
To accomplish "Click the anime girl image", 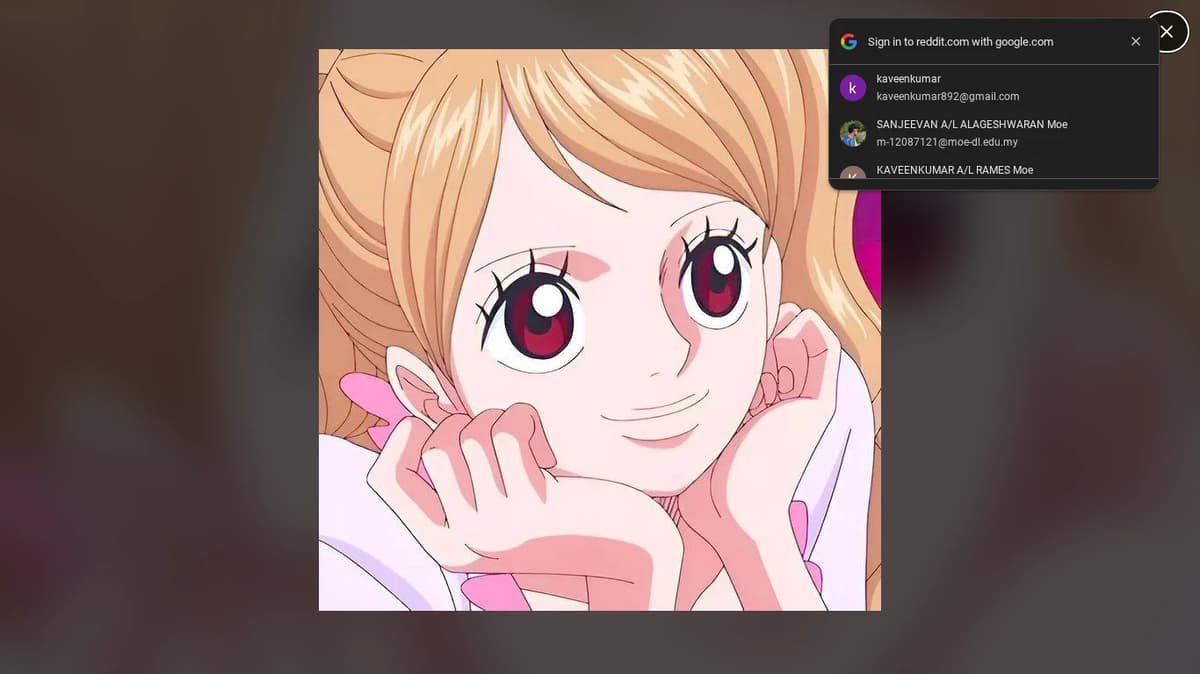I will point(599,330).
